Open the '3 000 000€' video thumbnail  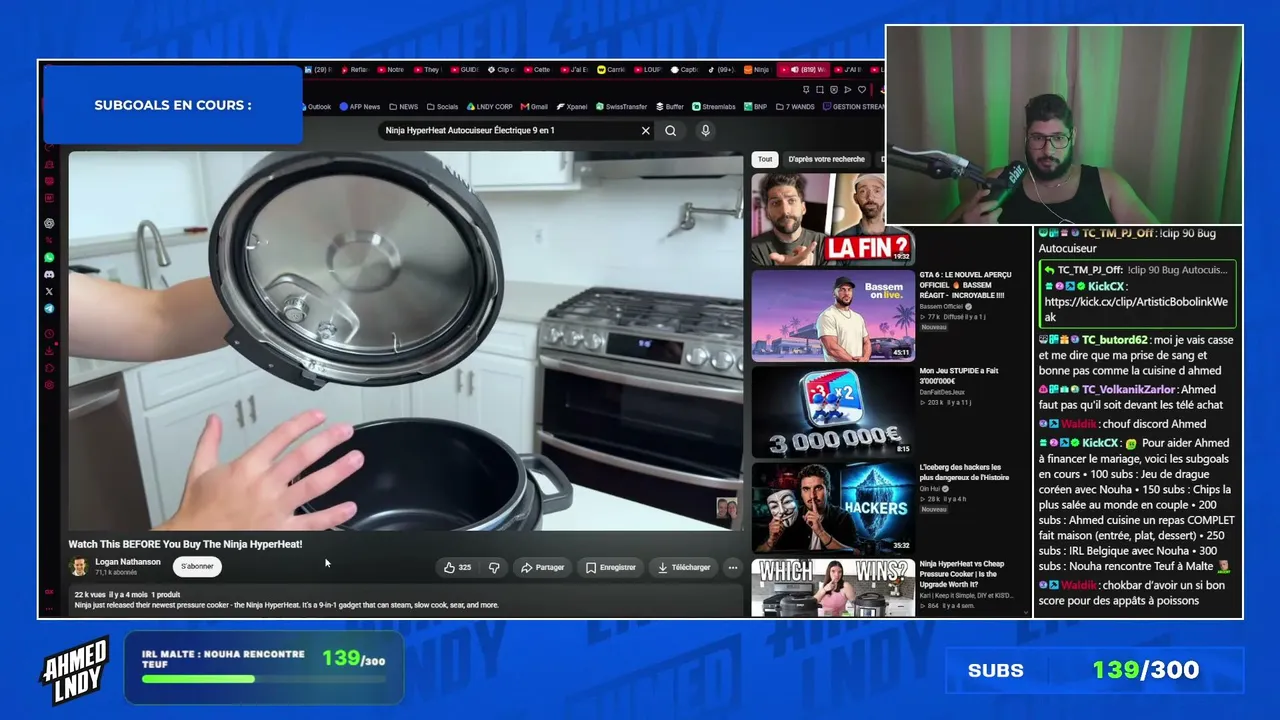[x=833, y=412]
